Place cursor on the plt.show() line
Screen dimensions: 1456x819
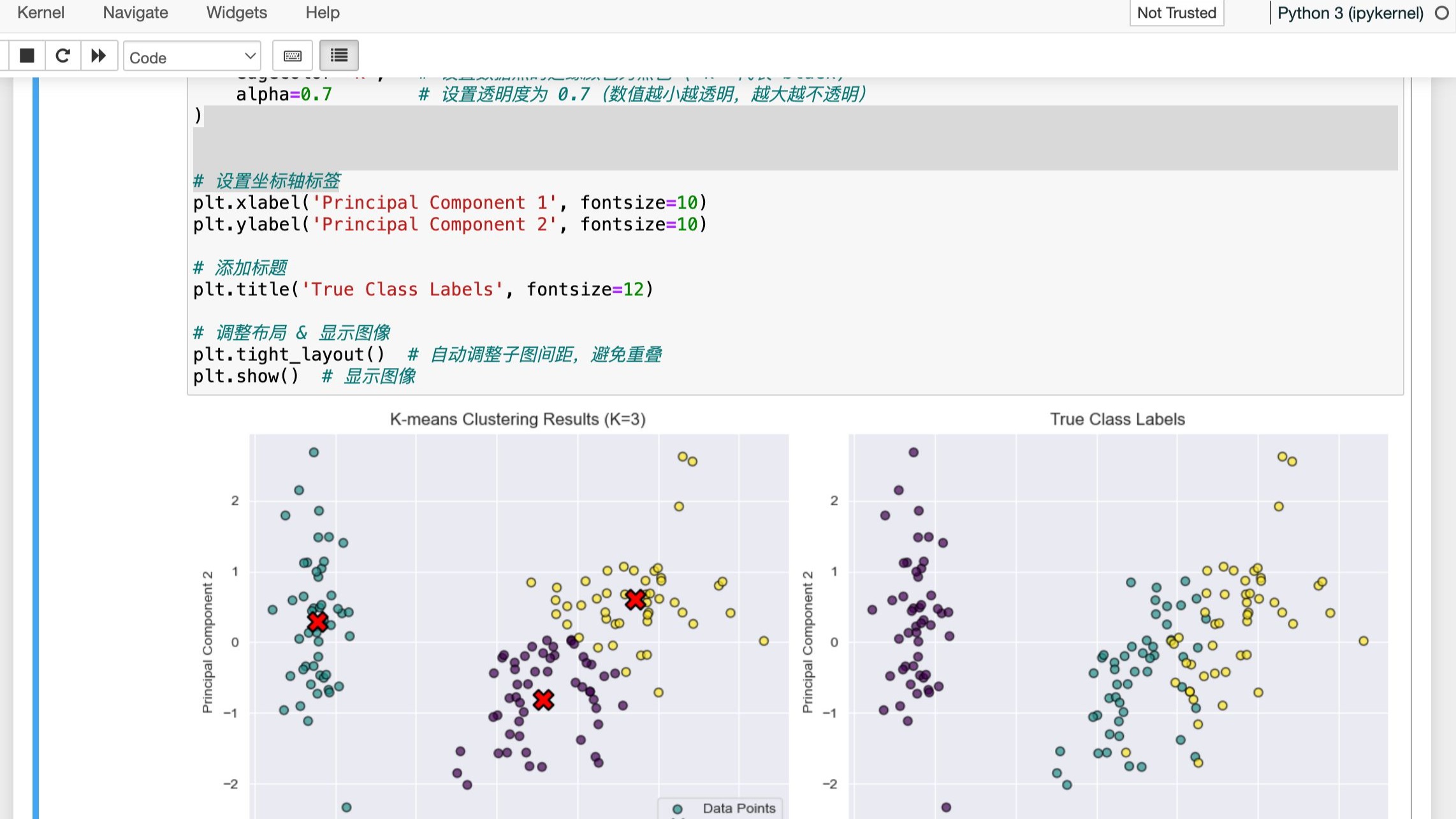tap(246, 376)
